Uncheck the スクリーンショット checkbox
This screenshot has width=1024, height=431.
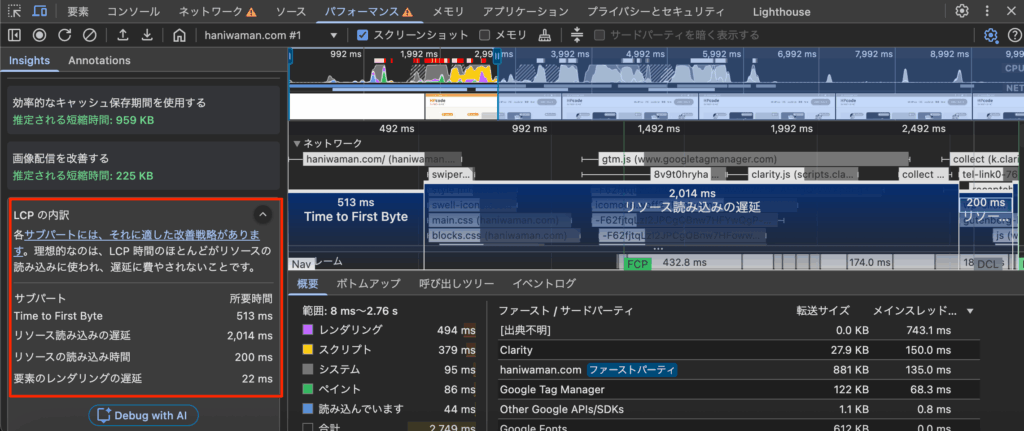(363, 35)
